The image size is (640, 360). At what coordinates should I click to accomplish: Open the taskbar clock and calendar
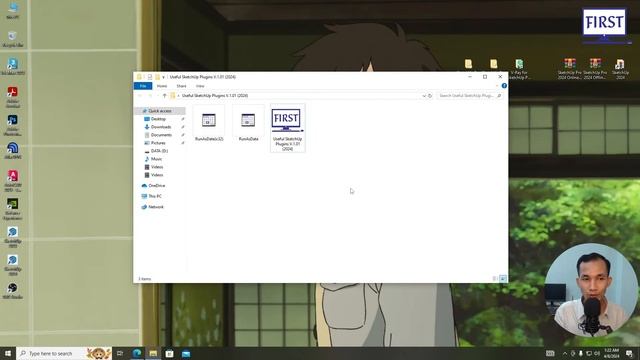click(611, 353)
